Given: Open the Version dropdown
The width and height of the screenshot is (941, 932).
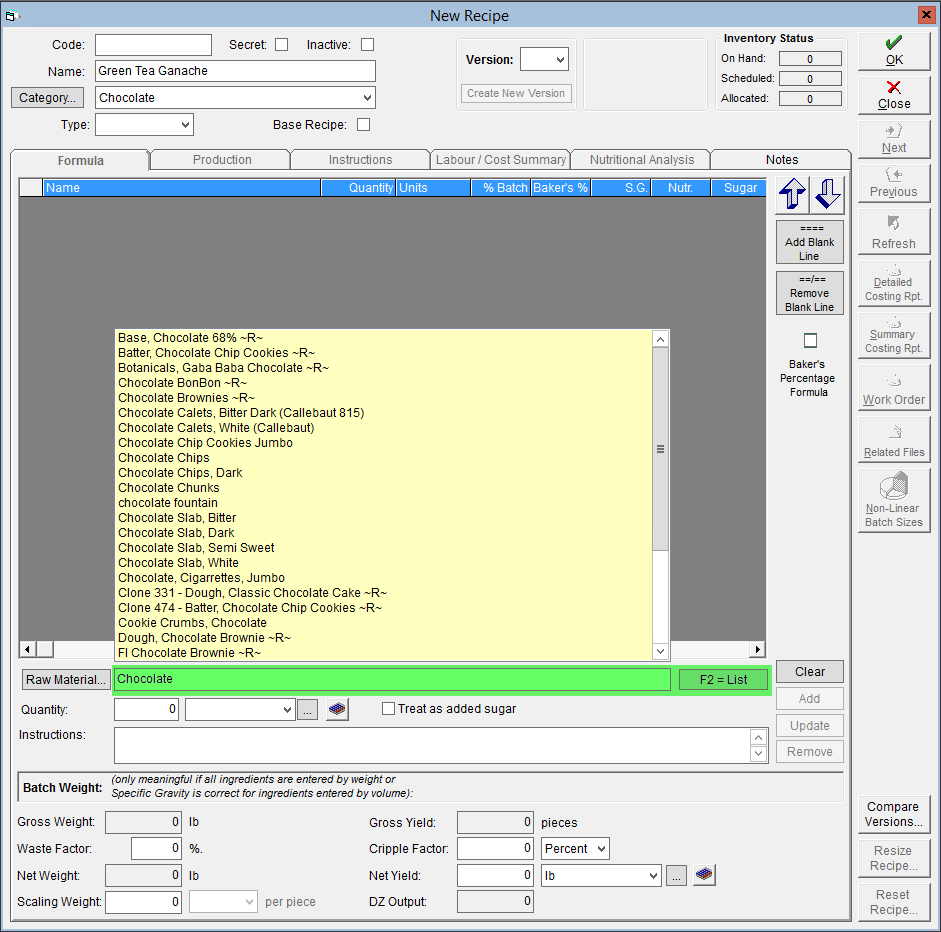Looking at the screenshot, I should click(x=560, y=59).
